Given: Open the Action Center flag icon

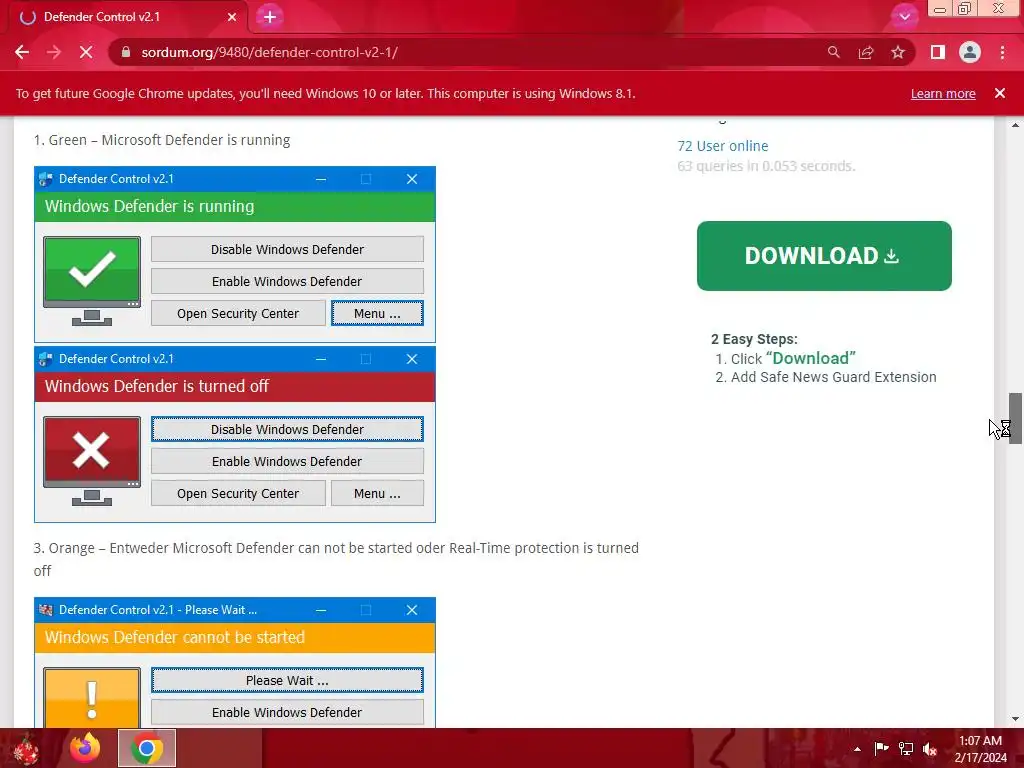Looking at the screenshot, I should pyautogui.click(x=882, y=749).
